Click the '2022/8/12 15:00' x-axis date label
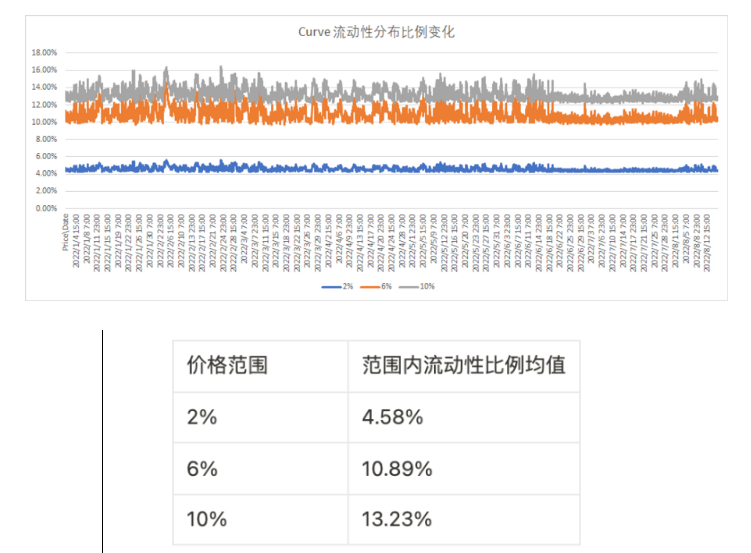 click(x=707, y=243)
